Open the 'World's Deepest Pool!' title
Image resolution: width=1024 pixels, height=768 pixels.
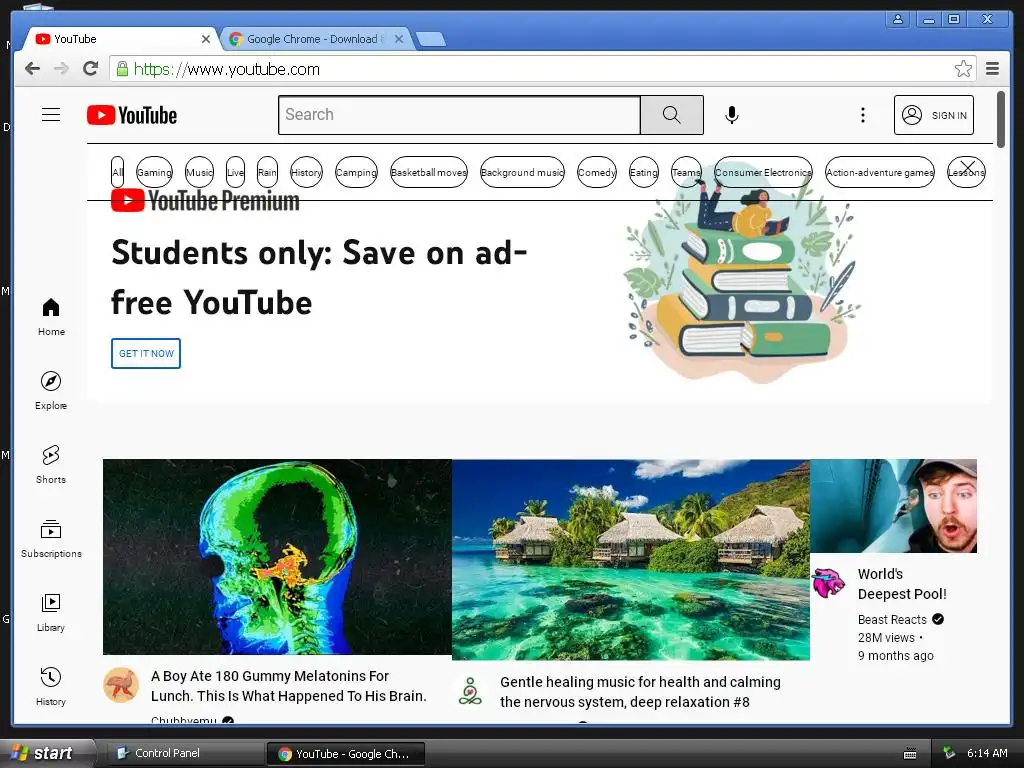pyautogui.click(x=902, y=584)
